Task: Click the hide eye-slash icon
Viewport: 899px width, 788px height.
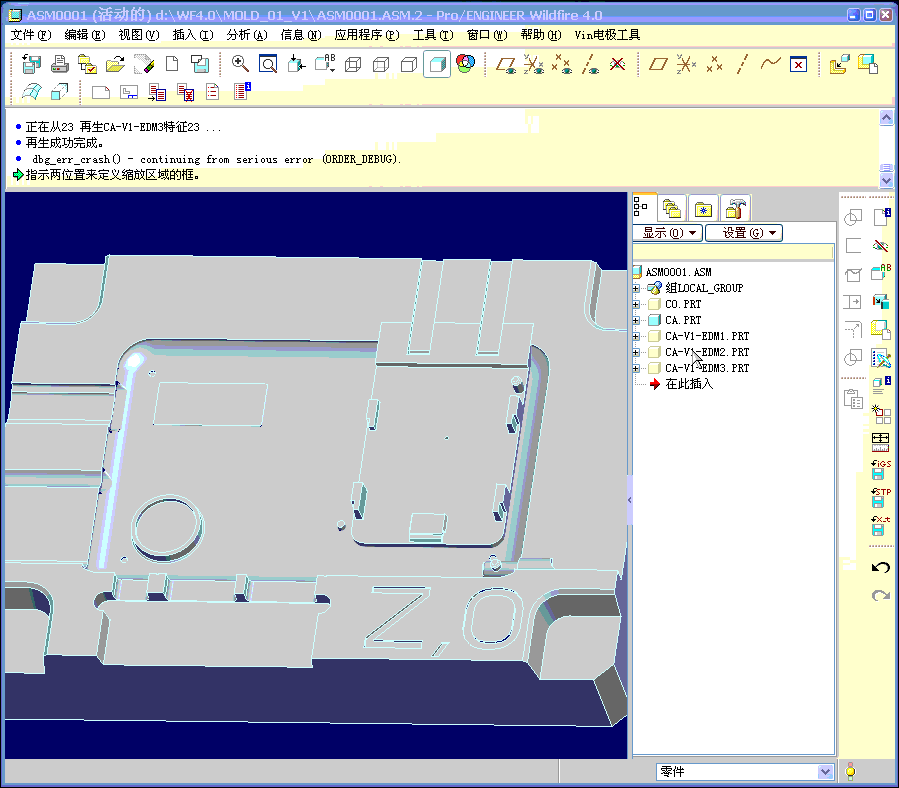Action: click(881, 246)
